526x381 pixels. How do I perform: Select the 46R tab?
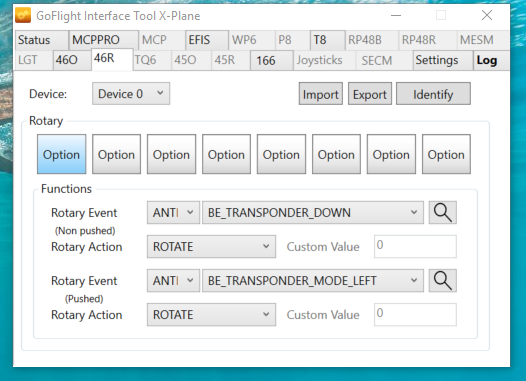tap(112, 59)
